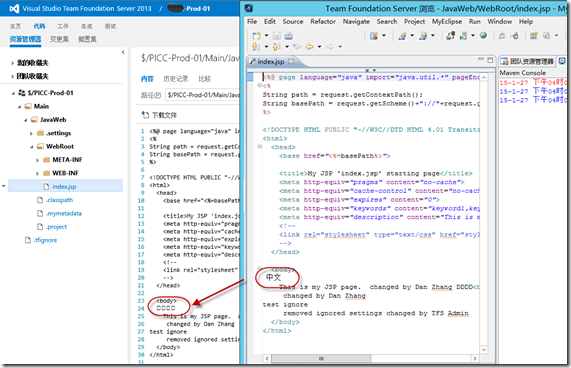This screenshot has height=368, width=571.
Task: Switch to 历史记录 tab
Action: [x=176, y=79]
